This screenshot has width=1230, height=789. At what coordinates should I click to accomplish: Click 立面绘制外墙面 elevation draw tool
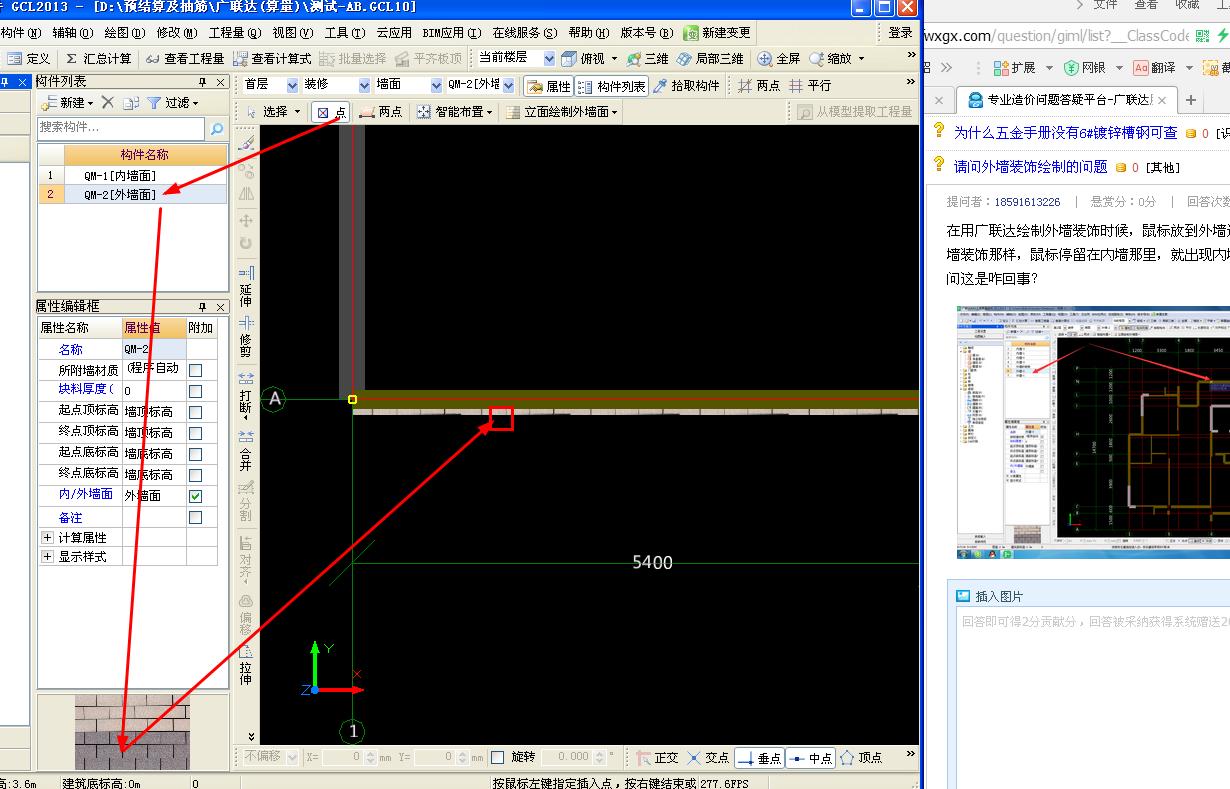point(562,112)
